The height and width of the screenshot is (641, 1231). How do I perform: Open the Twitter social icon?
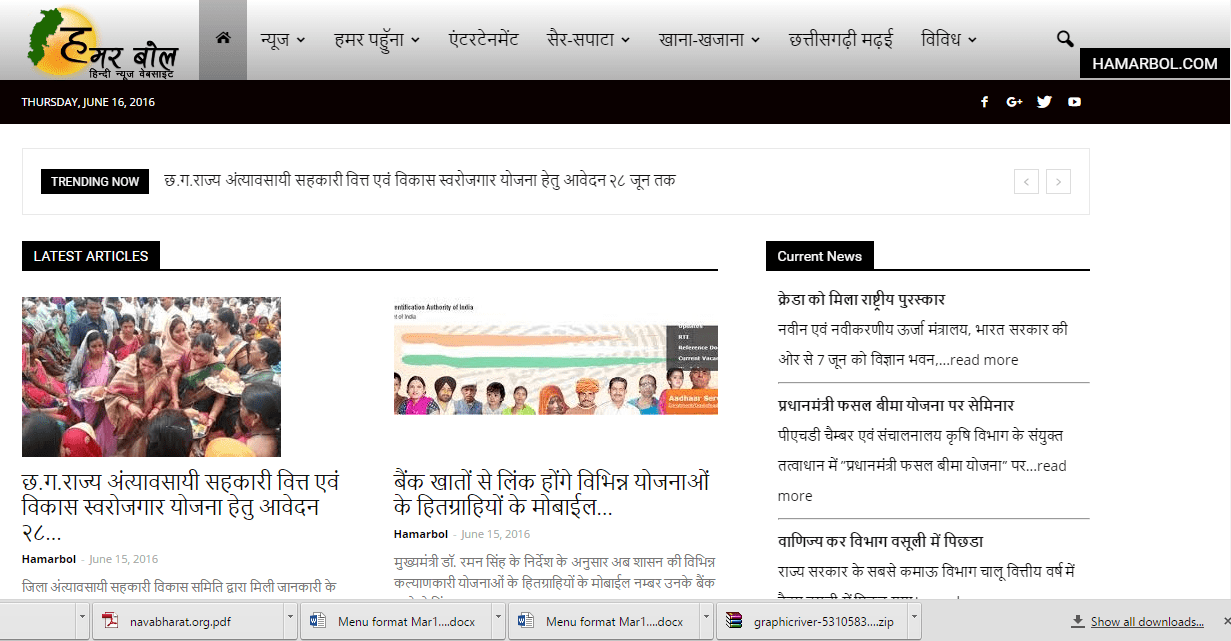click(1044, 101)
